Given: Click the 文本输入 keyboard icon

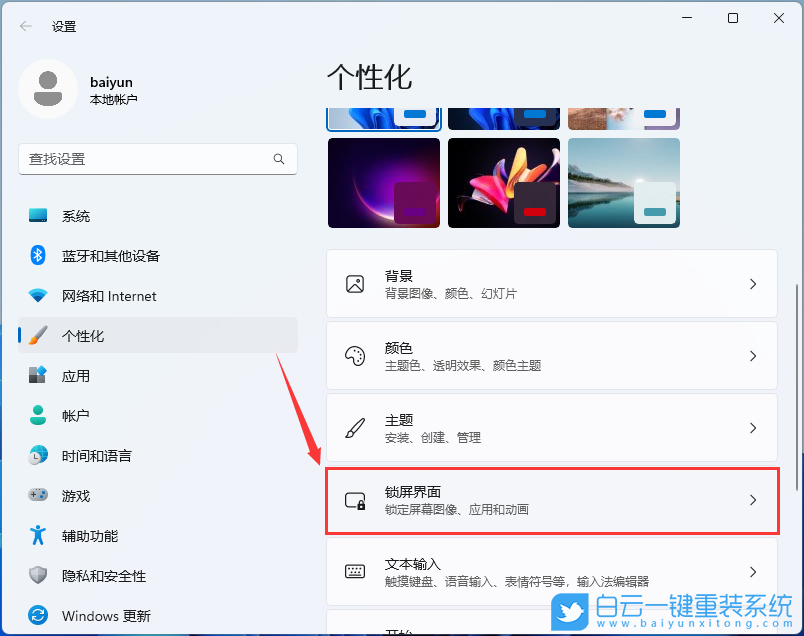Looking at the screenshot, I should [x=355, y=571].
